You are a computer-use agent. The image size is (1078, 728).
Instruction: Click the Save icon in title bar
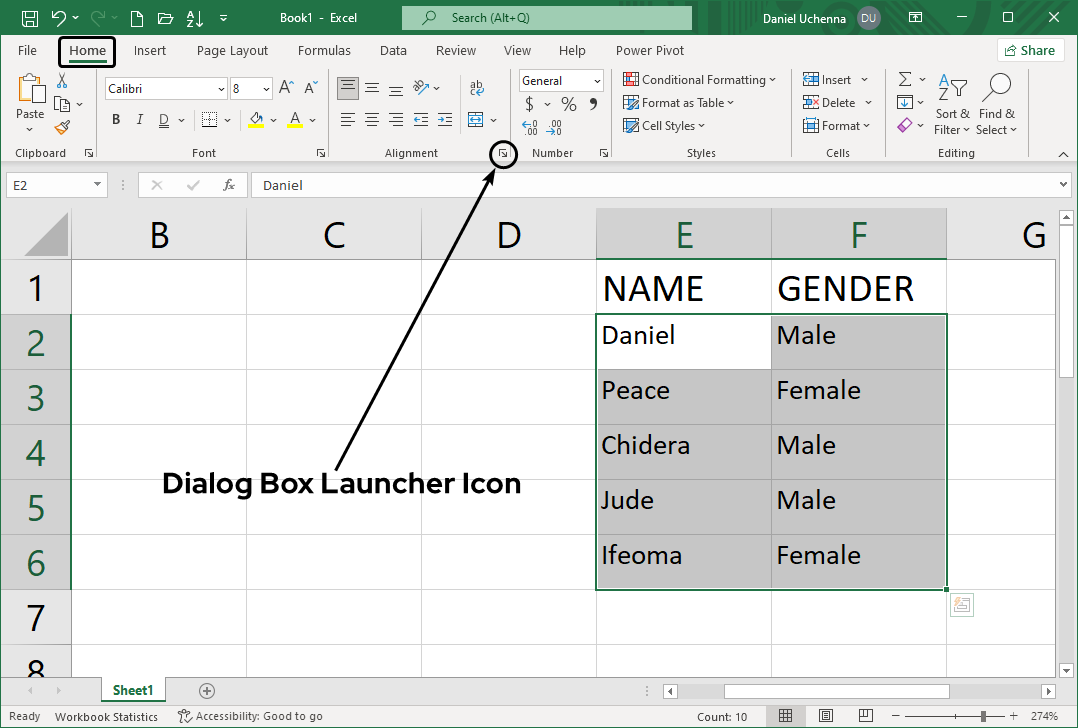tap(29, 18)
